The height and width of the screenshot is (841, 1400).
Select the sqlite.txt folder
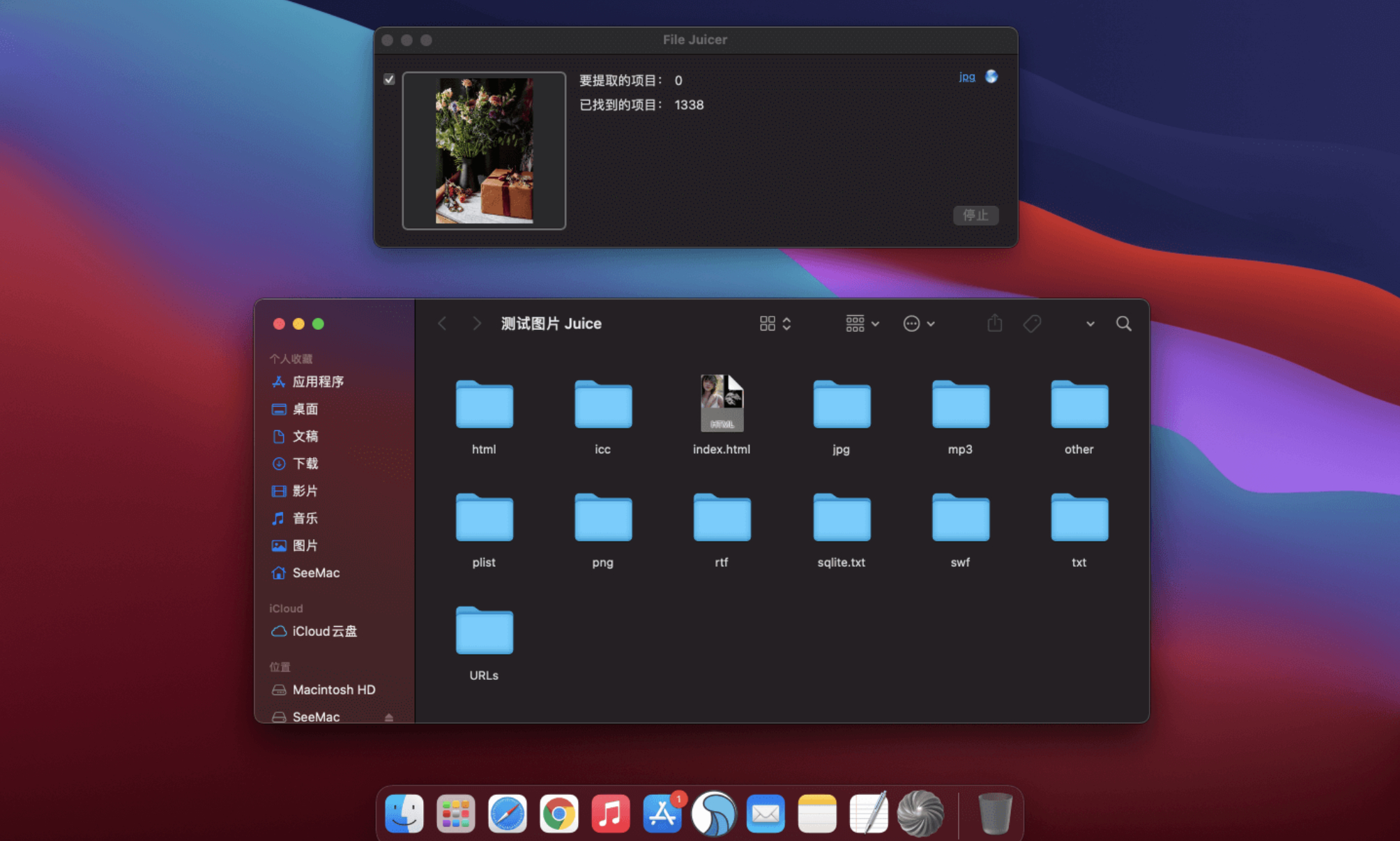pyautogui.click(x=841, y=517)
